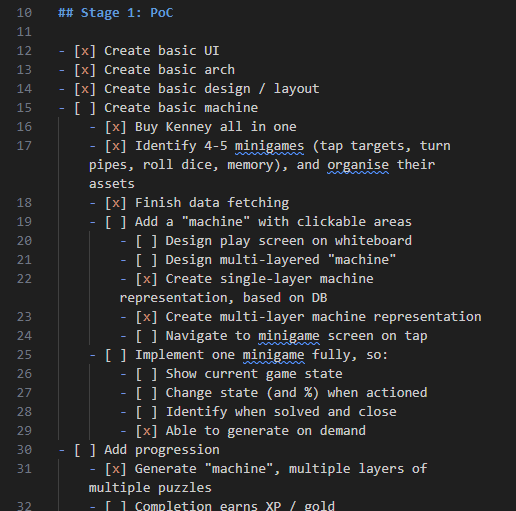Click the Stage 1: PoC heading text
Image resolution: width=516 pixels, height=511 pixels.
click(x=127, y=13)
